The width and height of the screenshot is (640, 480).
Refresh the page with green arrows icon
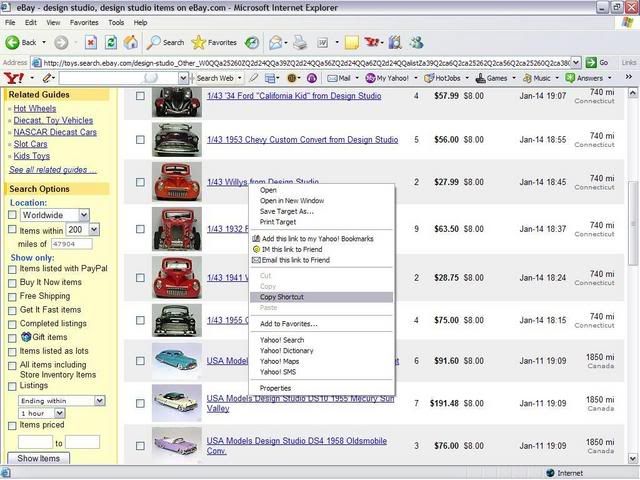click(111, 42)
